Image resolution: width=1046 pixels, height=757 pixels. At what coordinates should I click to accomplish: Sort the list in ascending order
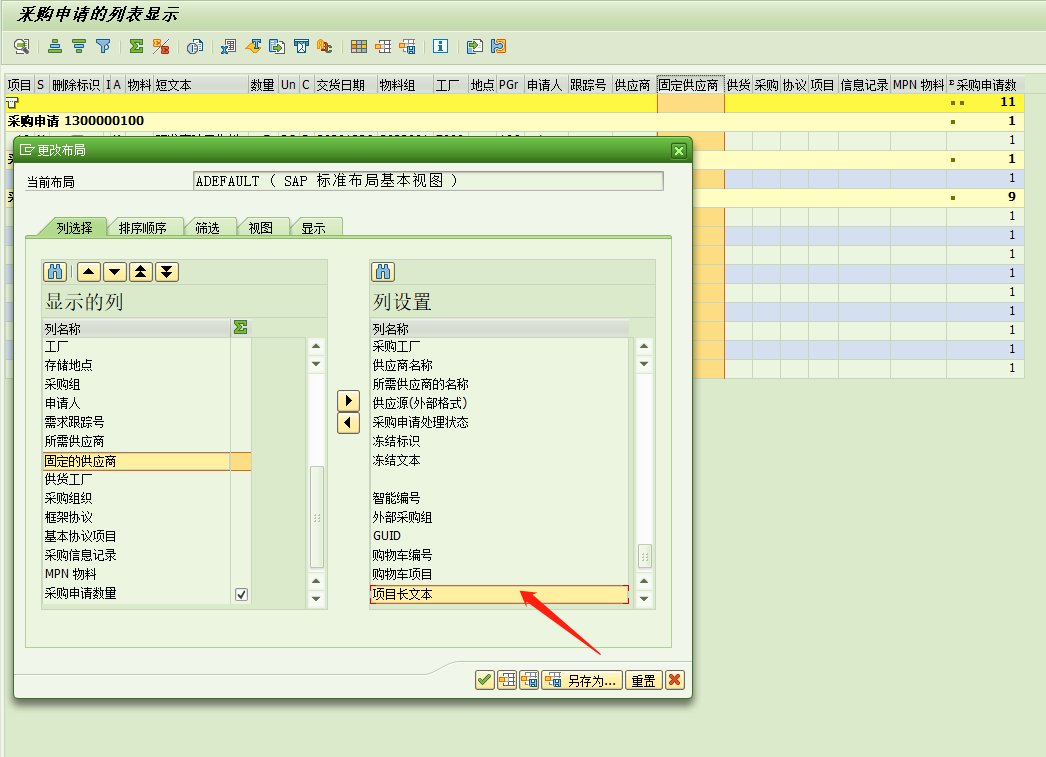tap(55, 46)
